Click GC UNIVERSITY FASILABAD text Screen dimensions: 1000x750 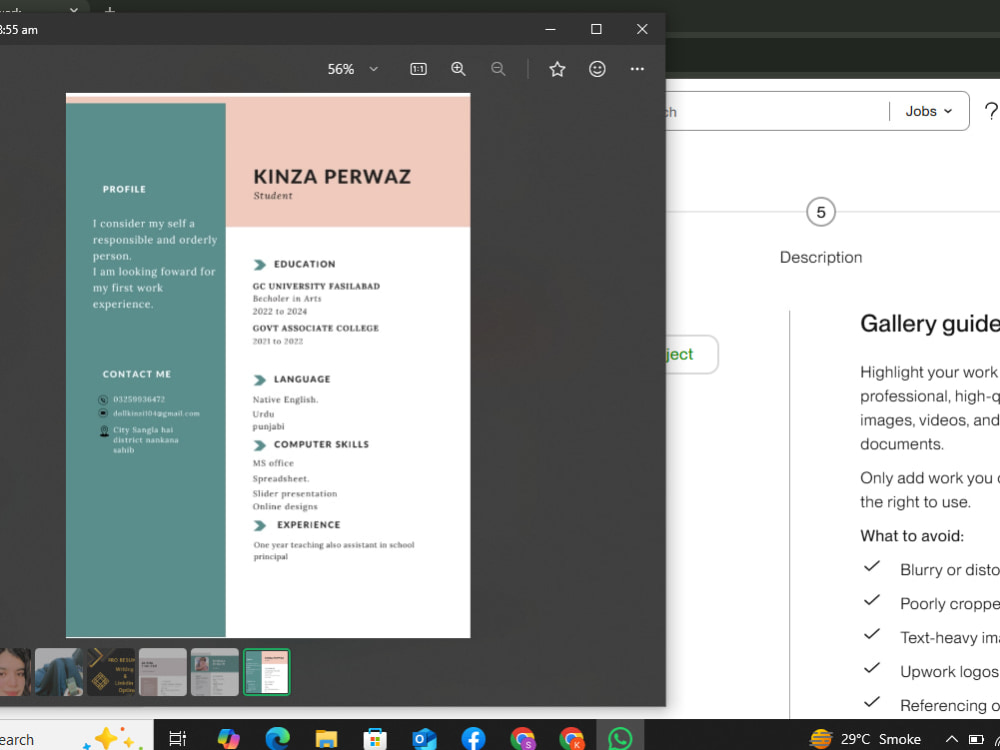pos(316,286)
